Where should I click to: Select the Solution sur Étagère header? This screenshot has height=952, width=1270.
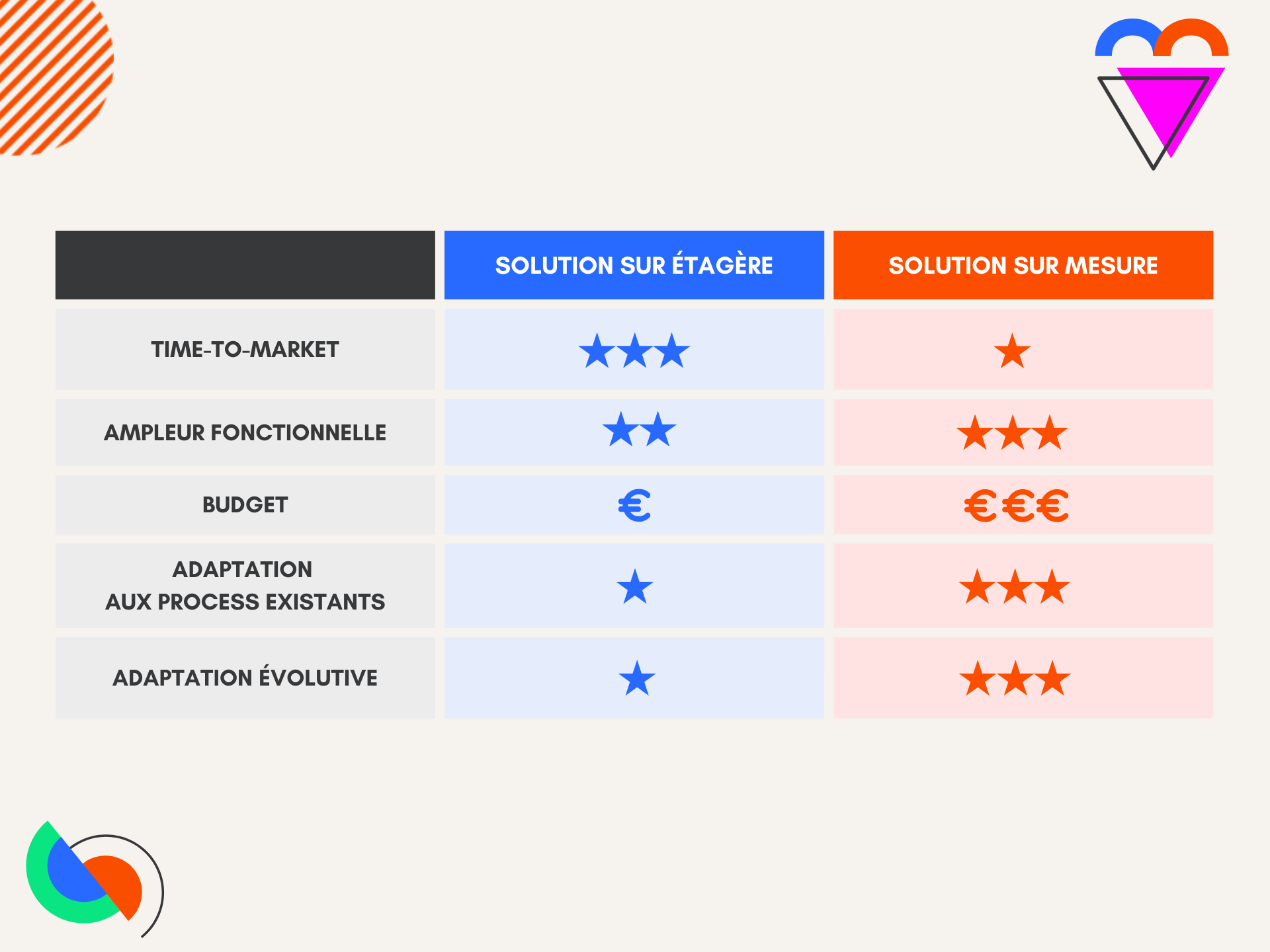634,265
